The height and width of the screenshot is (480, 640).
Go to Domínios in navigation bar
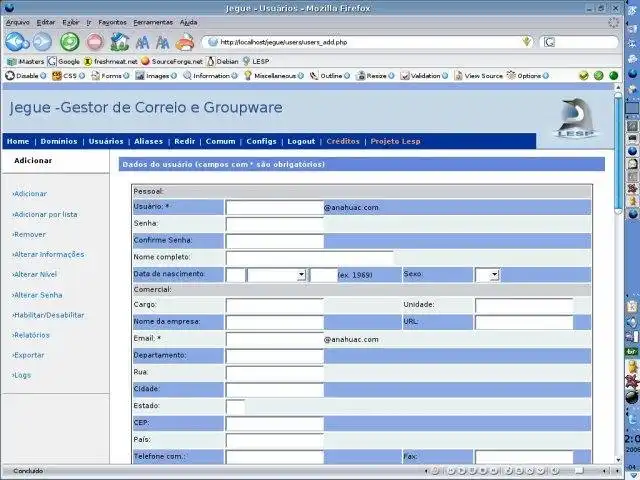click(59, 141)
